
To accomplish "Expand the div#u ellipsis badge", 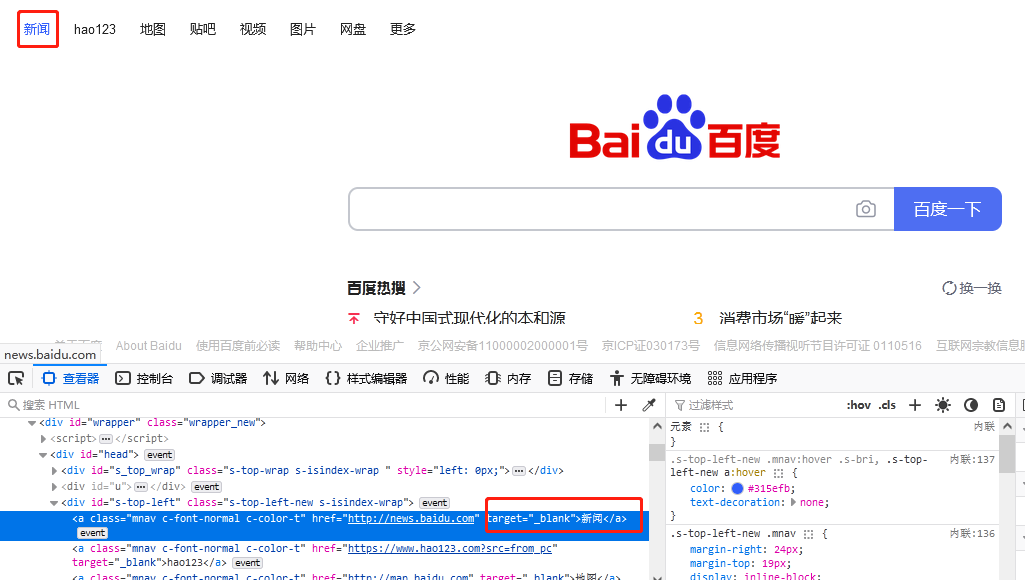I will (x=141, y=487).
